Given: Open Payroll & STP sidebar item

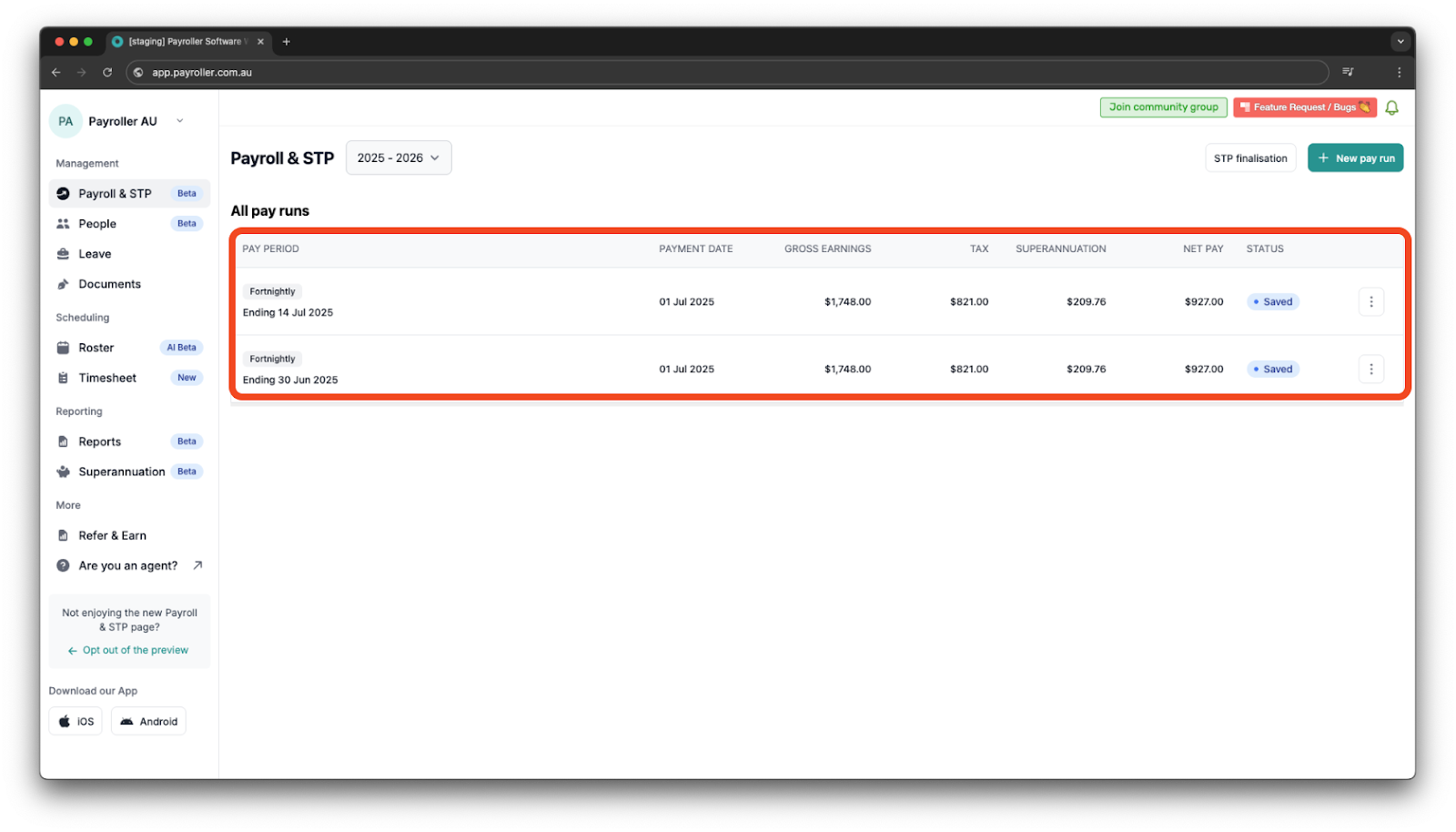Looking at the screenshot, I should pyautogui.click(x=129, y=193).
